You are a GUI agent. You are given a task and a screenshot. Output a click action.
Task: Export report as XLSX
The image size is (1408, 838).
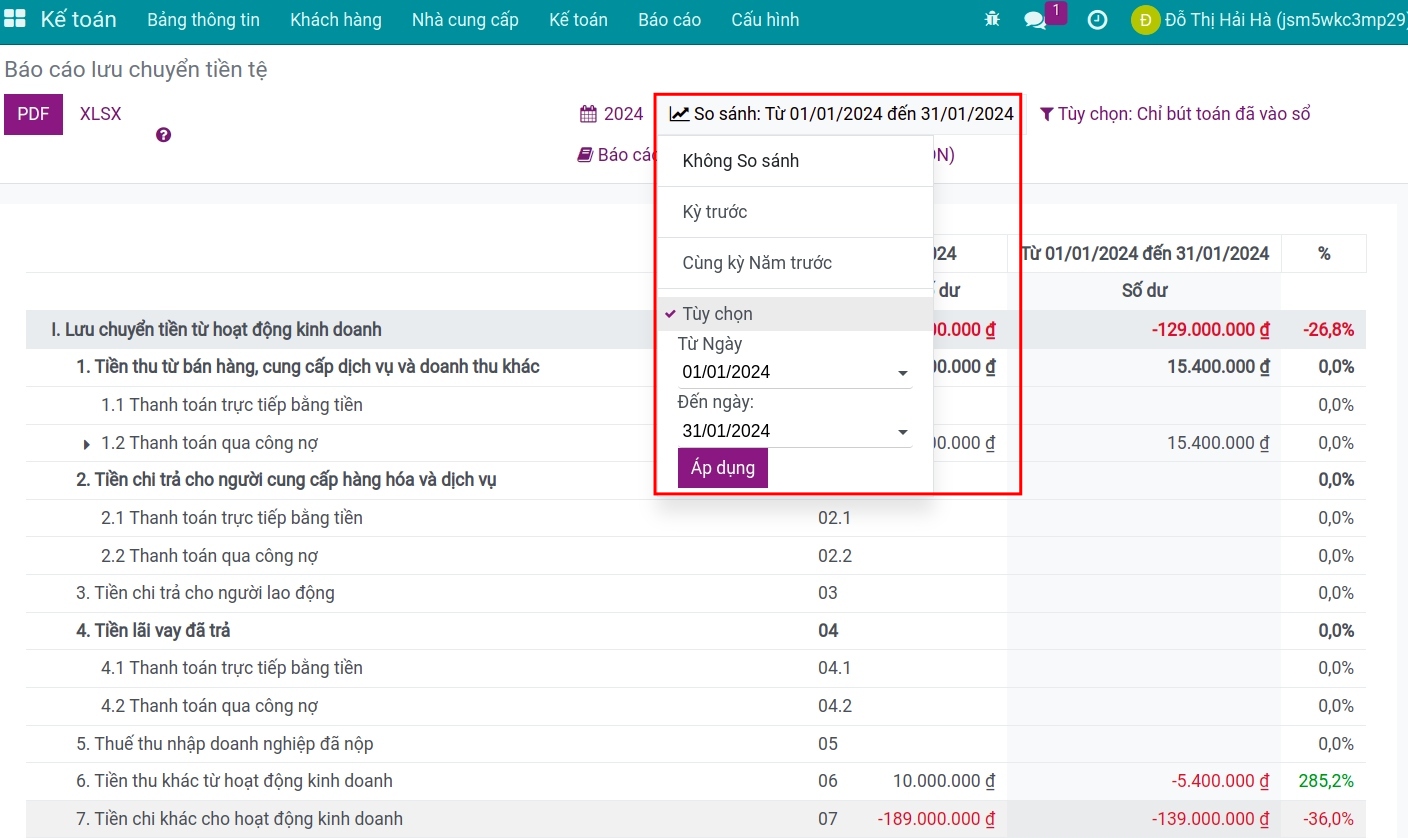100,114
